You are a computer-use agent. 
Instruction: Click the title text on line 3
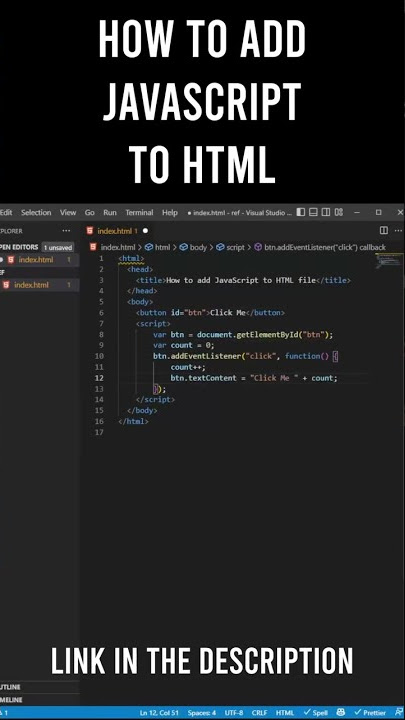pyautogui.click(x=243, y=280)
